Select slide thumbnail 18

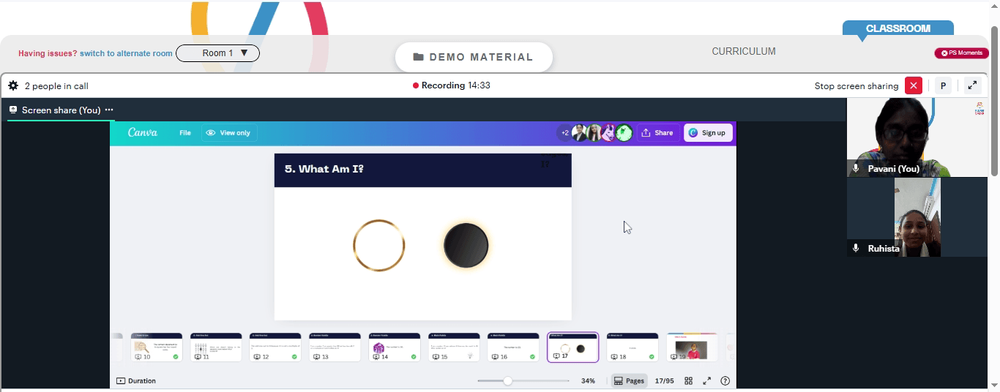632,347
